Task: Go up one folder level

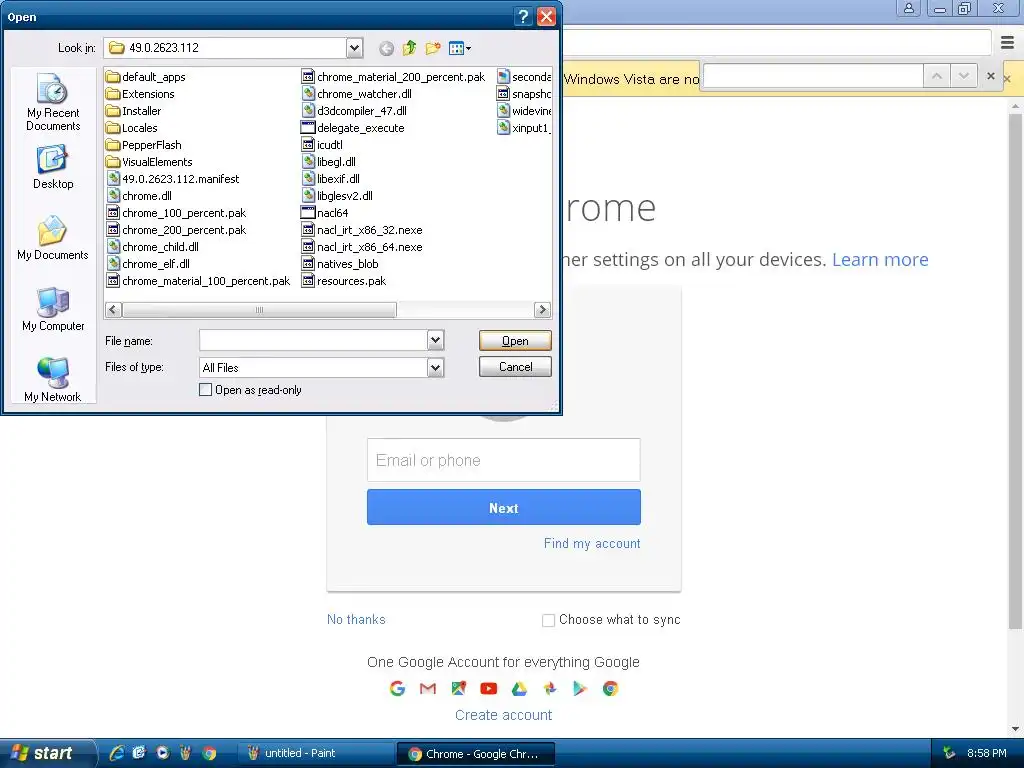Action: [409, 48]
